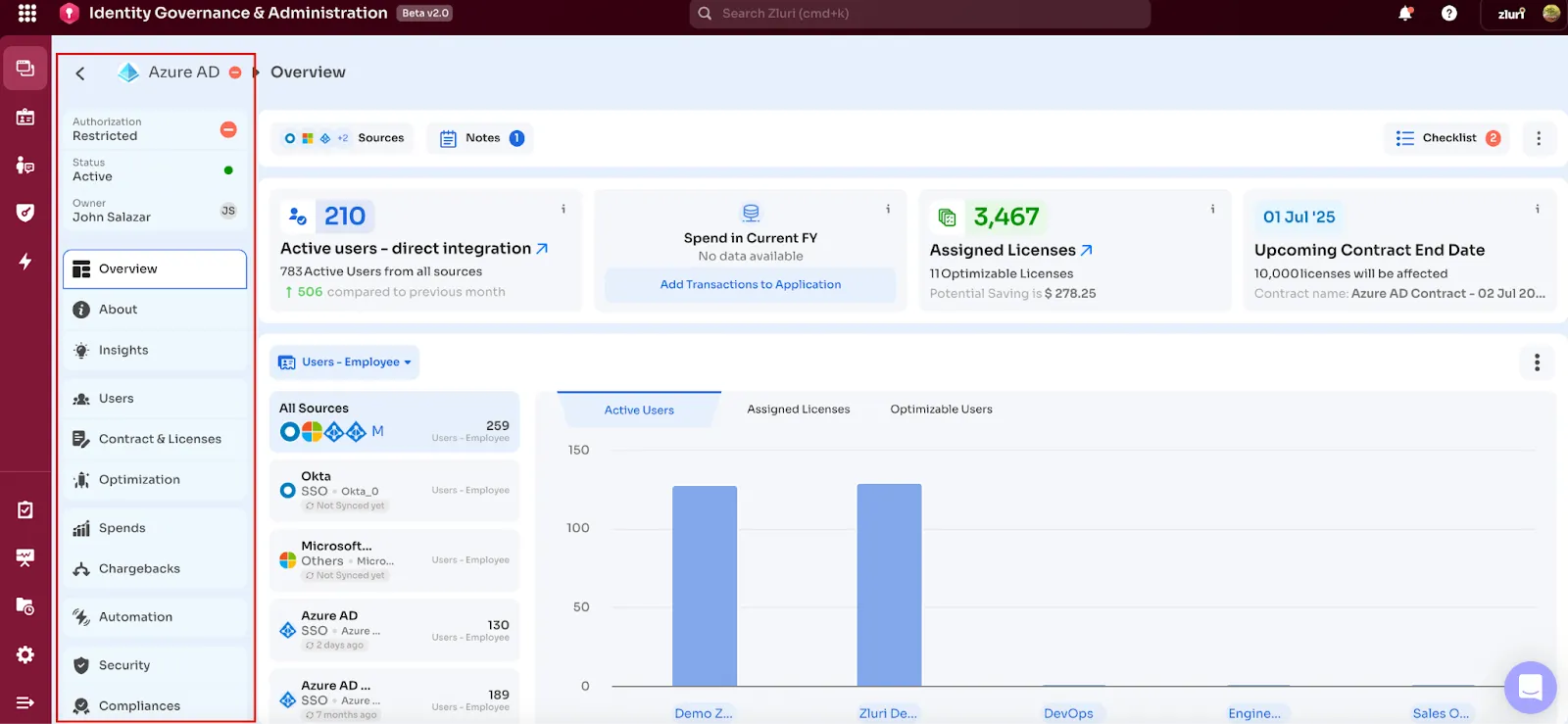Open the settings gear icon in left rail

(x=25, y=654)
